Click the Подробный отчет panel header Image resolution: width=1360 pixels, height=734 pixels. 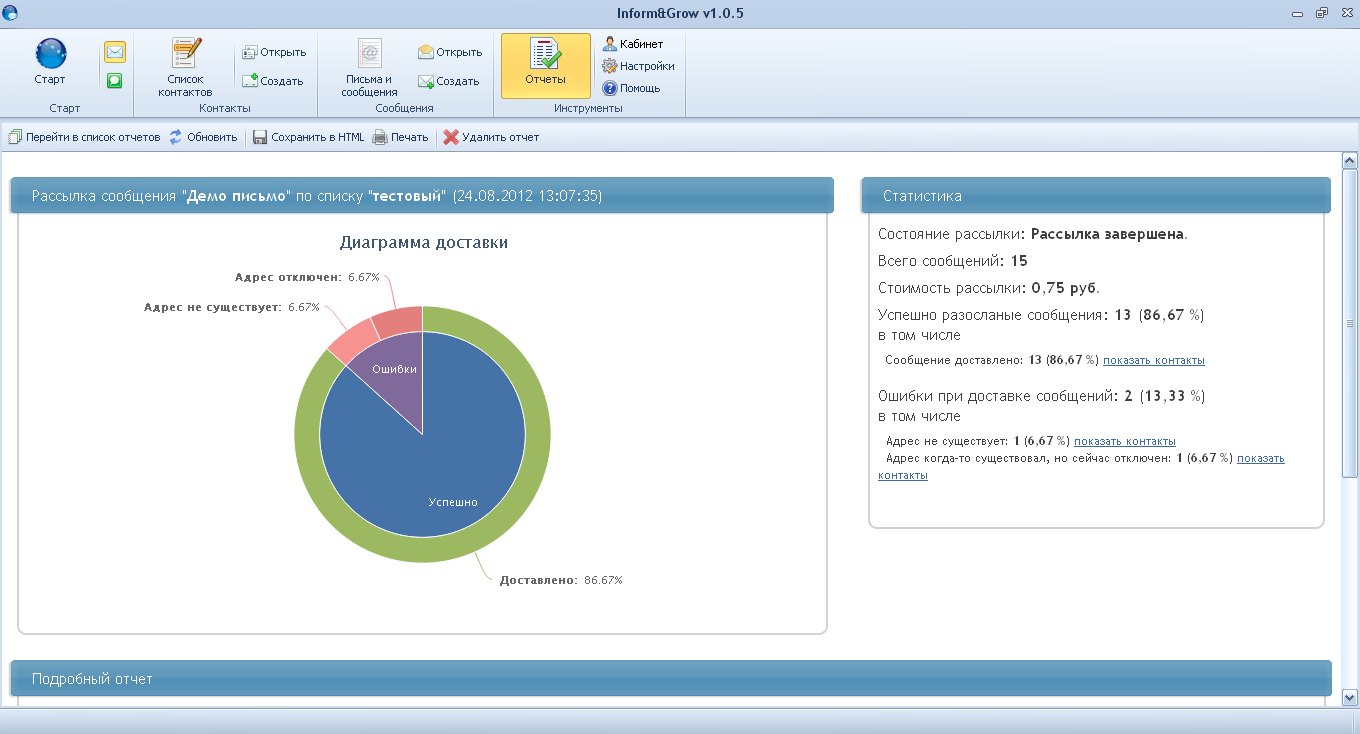671,678
